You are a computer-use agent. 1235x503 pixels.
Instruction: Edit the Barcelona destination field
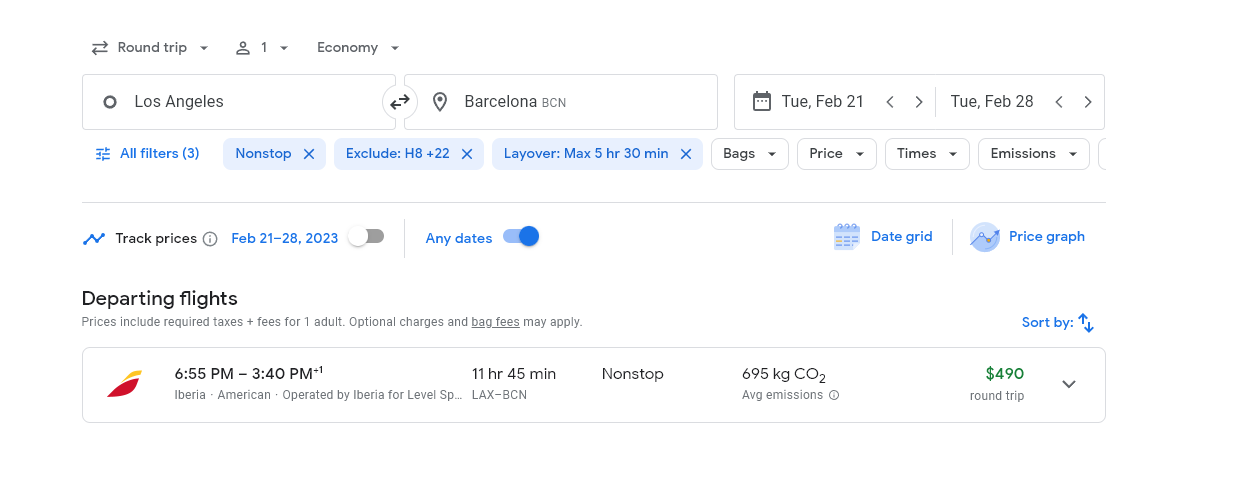pyautogui.click(x=561, y=102)
